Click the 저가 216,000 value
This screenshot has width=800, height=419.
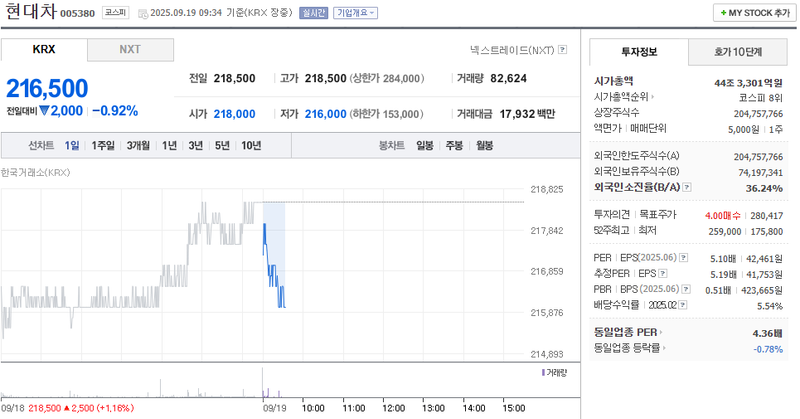pos(326,114)
